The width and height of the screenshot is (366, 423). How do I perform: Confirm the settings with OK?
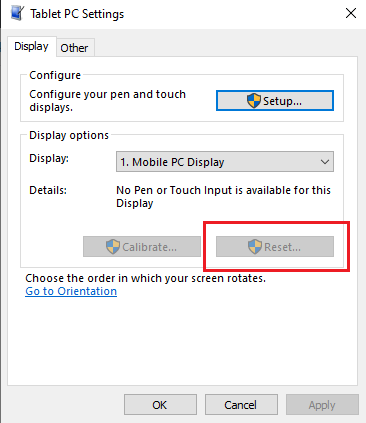point(160,405)
